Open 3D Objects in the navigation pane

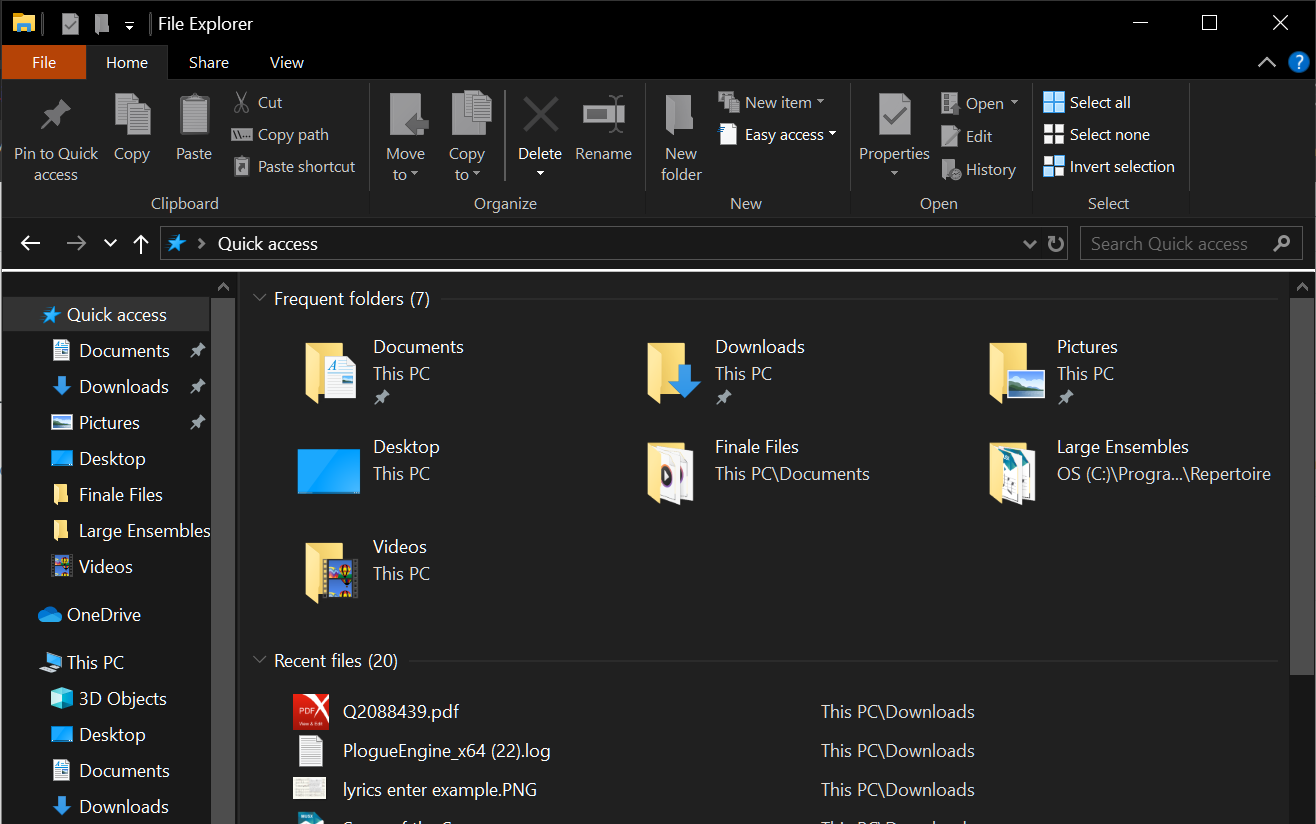tap(107, 698)
